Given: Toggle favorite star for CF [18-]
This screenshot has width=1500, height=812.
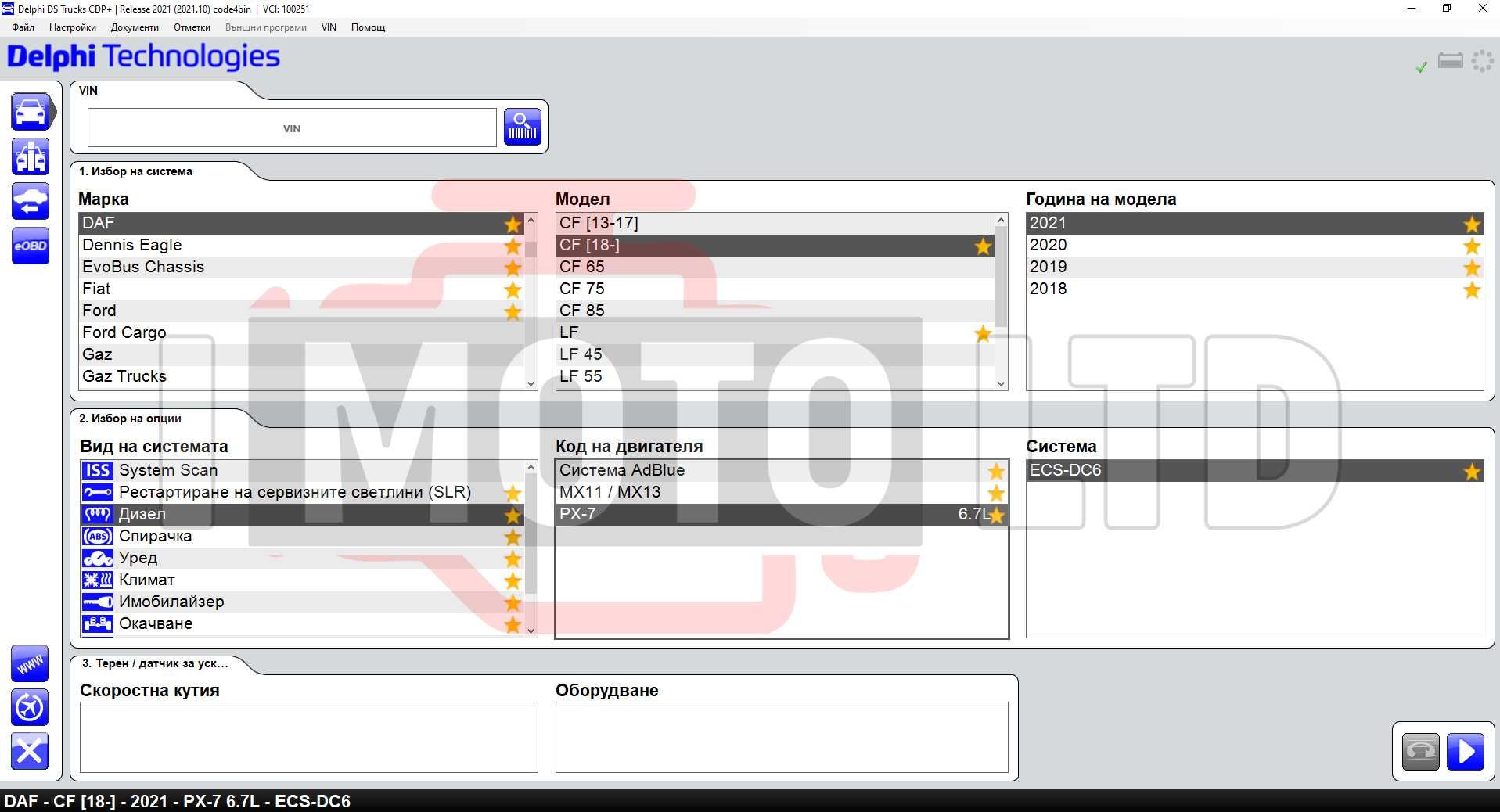Looking at the screenshot, I should (x=984, y=246).
